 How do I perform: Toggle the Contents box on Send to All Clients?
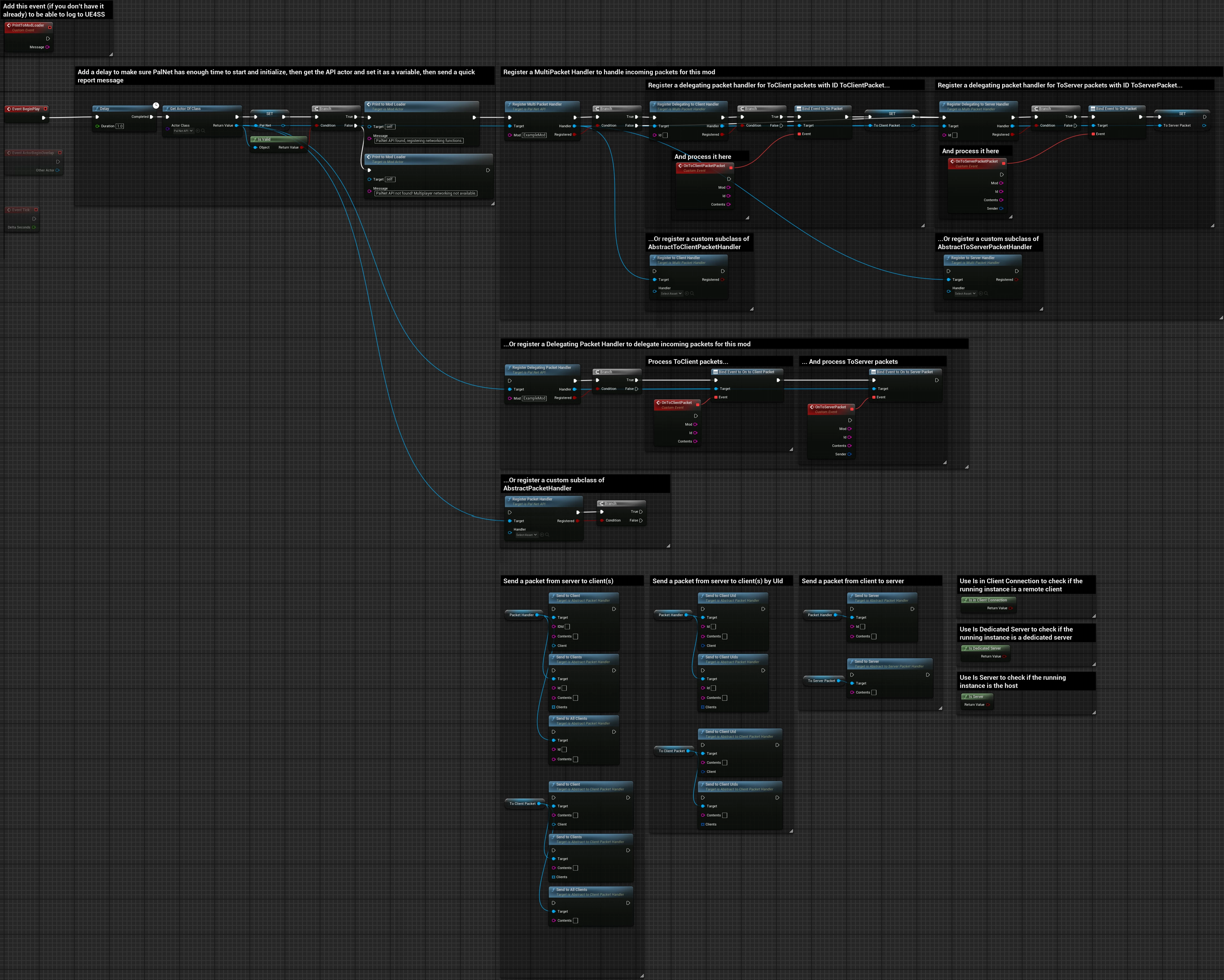tap(575, 759)
